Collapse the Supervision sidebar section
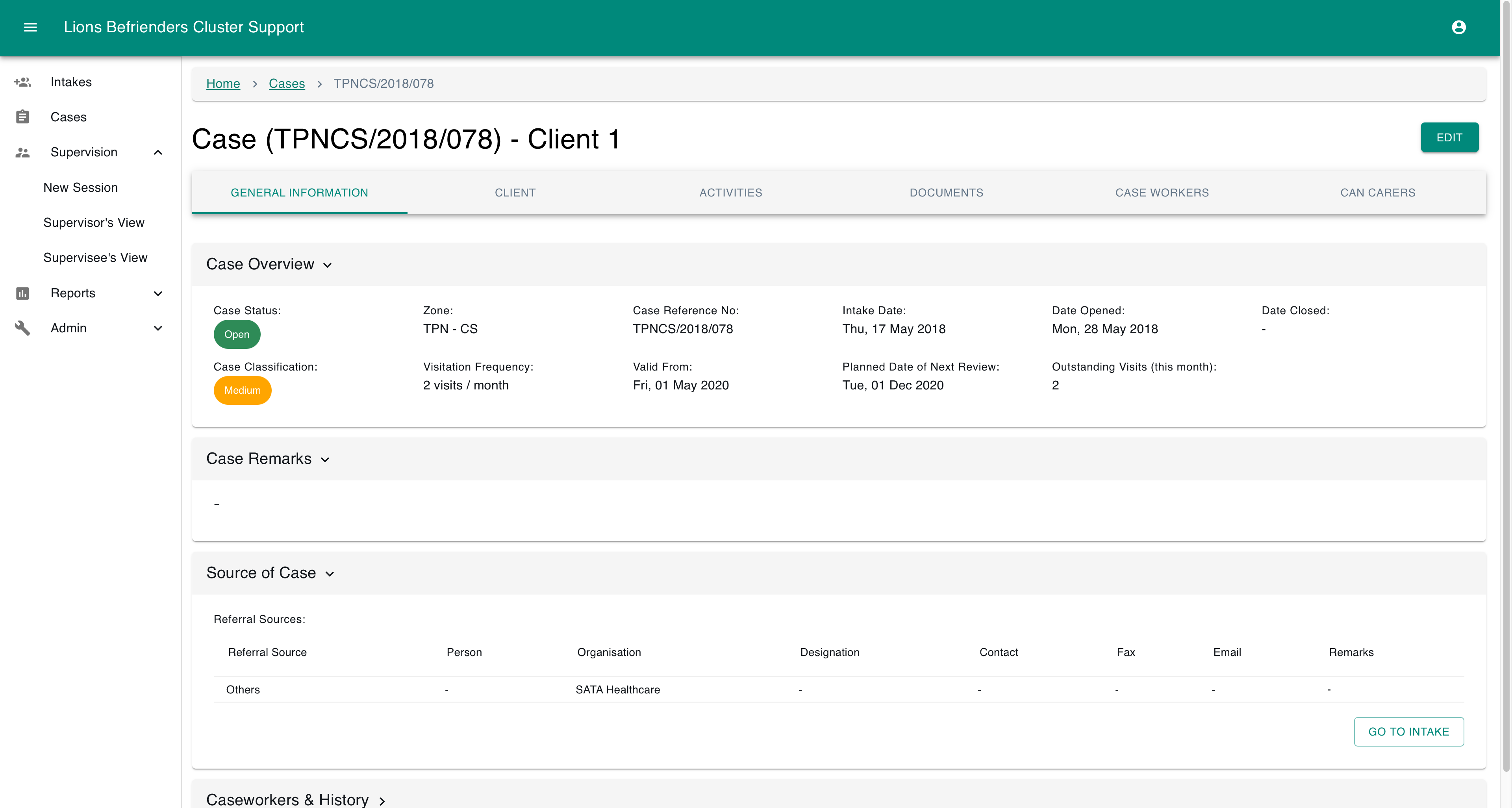1512x808 pixels. tap(158, 152)
